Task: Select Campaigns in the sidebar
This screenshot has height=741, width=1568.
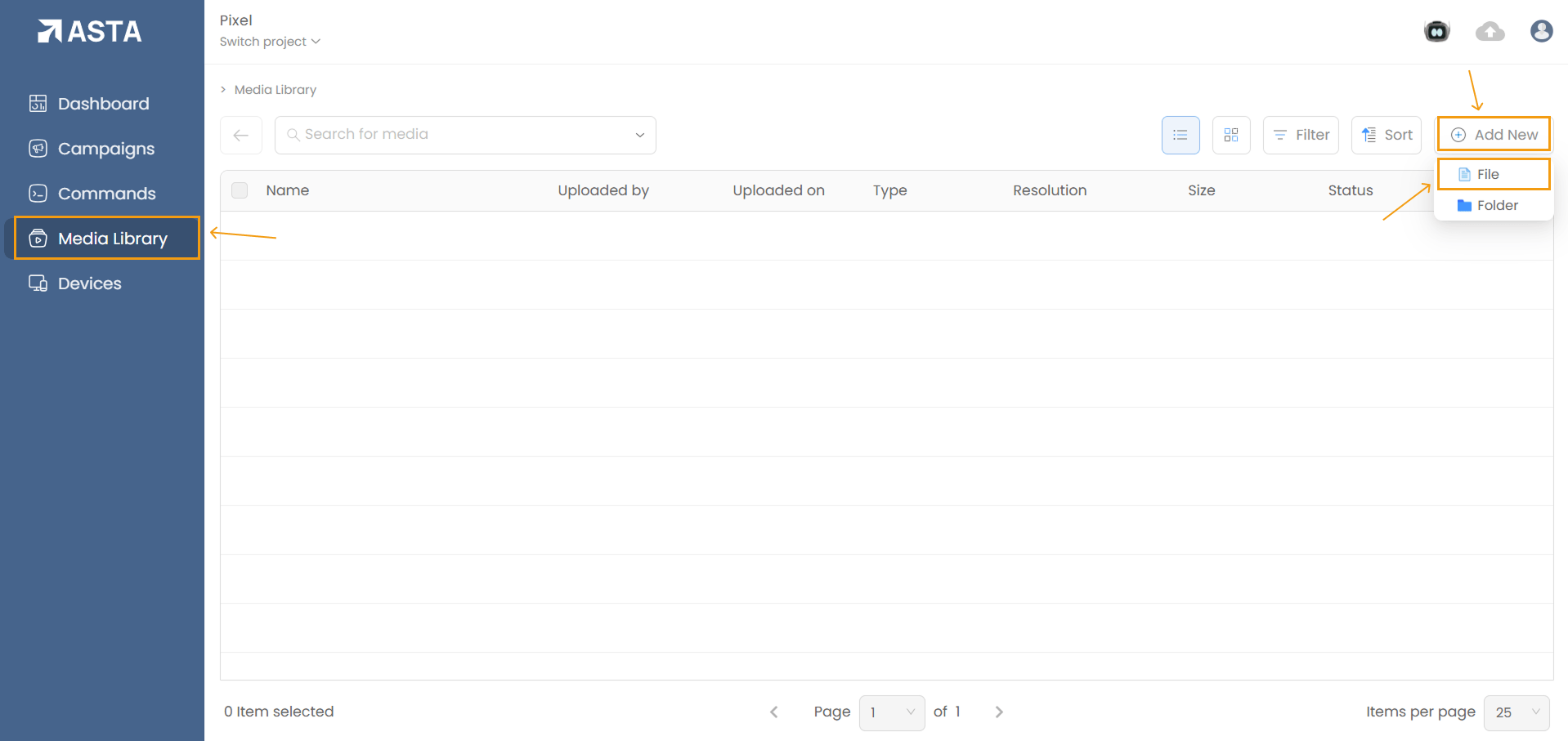Action: 106,149
